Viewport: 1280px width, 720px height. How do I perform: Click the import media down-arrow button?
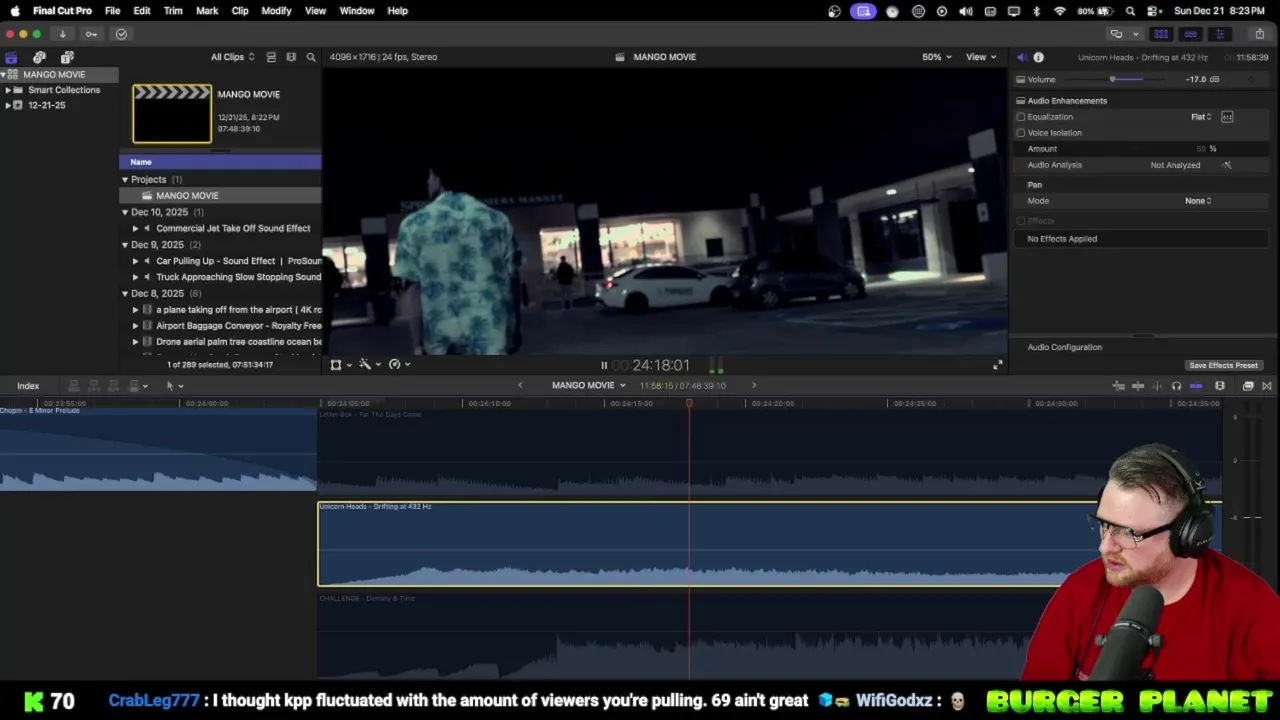coord(62,34)
